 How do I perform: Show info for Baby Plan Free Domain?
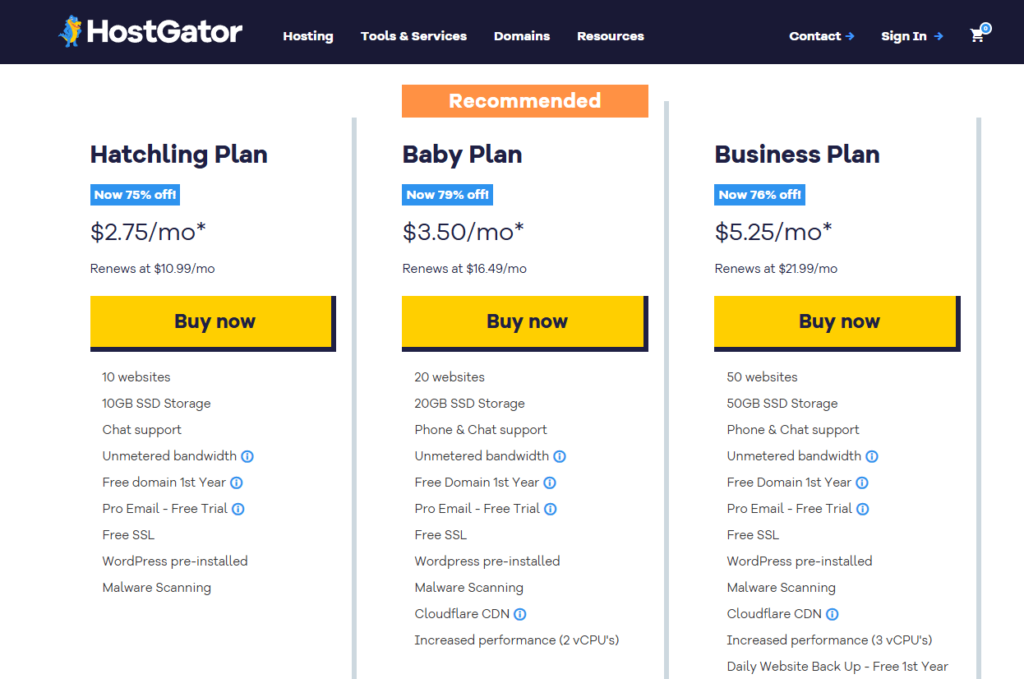click(550, 483)
